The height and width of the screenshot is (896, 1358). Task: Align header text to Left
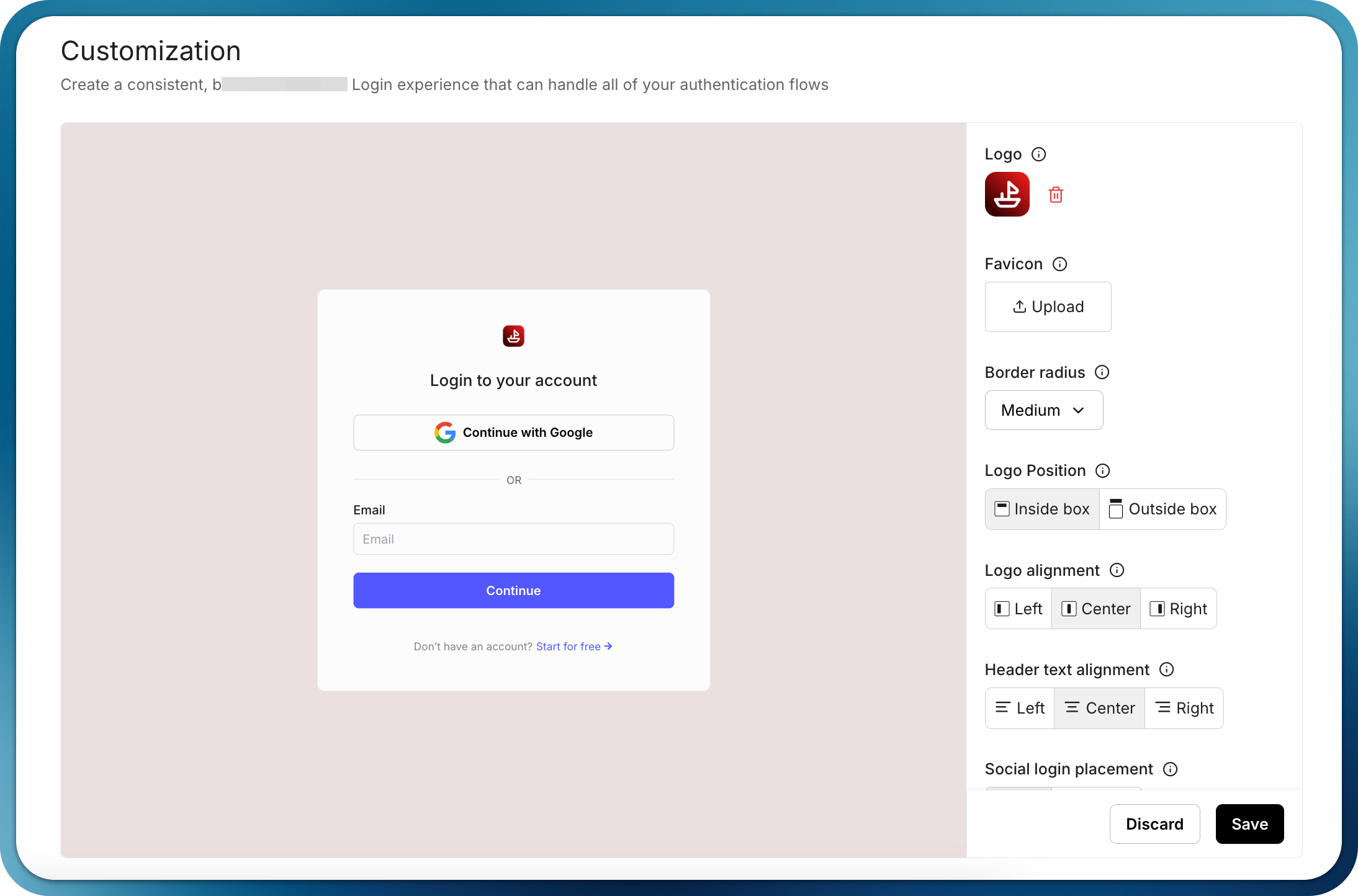pos(1020,708)
